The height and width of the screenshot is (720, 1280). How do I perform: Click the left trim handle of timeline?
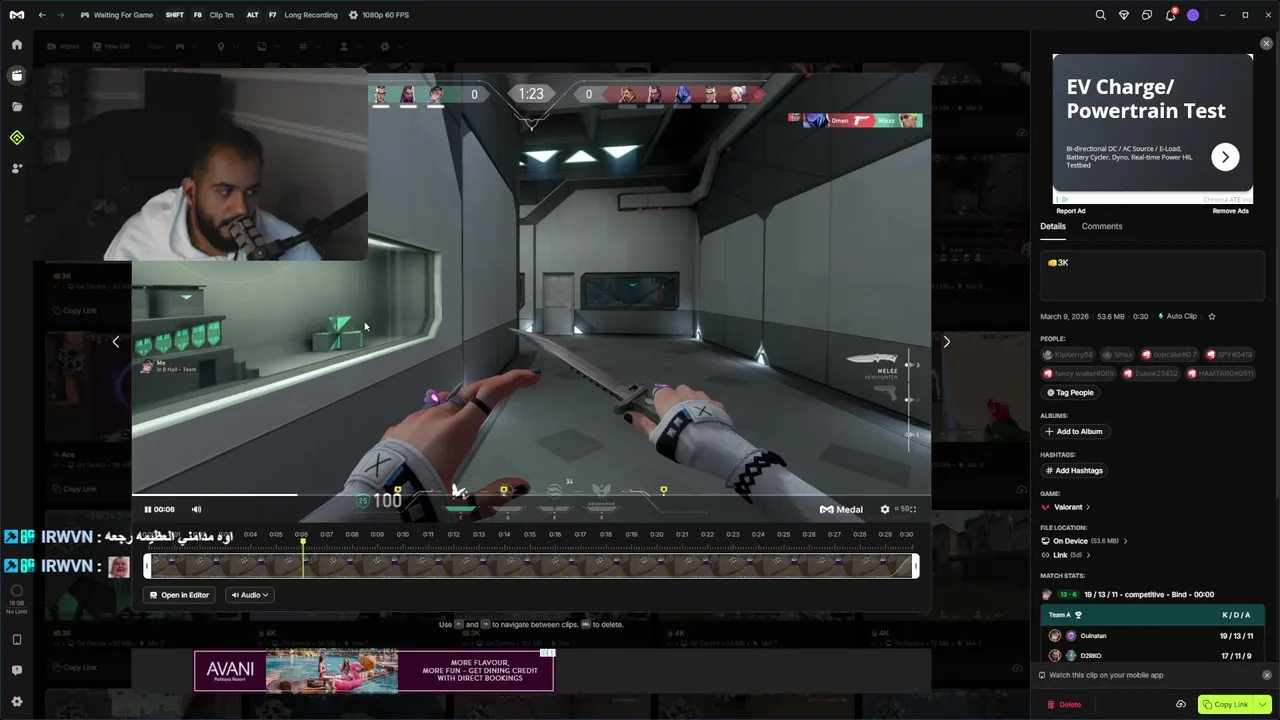click(x=148, y=566)
